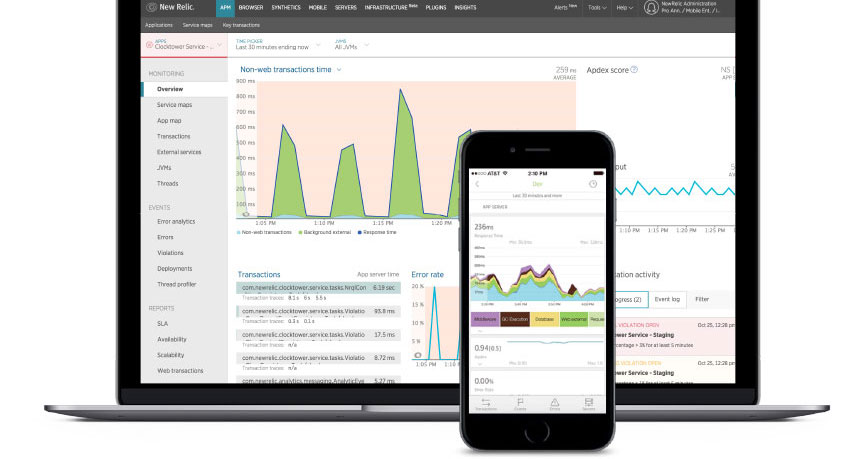Tap the green Web external legend swatch on phone
This screenshot has width=861, height=459.
click(573, 320)
